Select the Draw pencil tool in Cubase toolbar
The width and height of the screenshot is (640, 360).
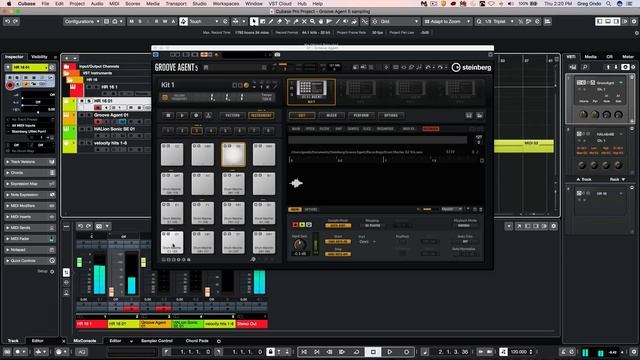coord(271,21)
